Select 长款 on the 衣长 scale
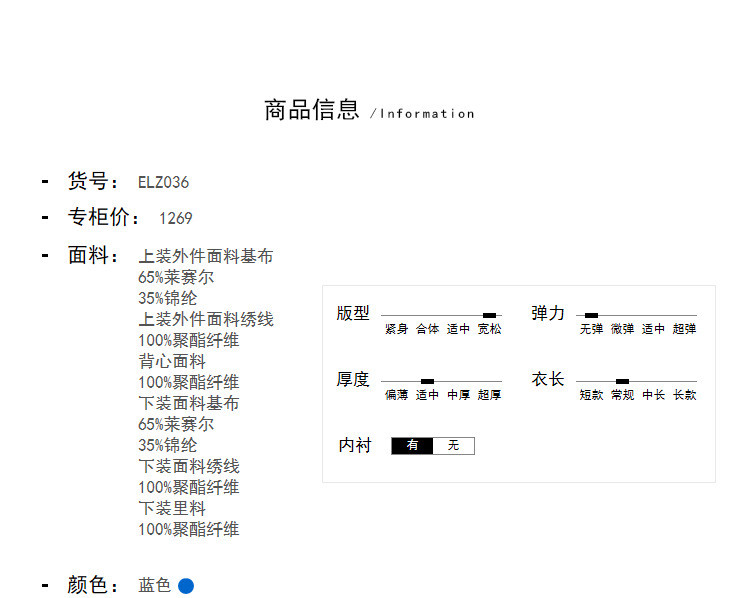 click(684, 395)
